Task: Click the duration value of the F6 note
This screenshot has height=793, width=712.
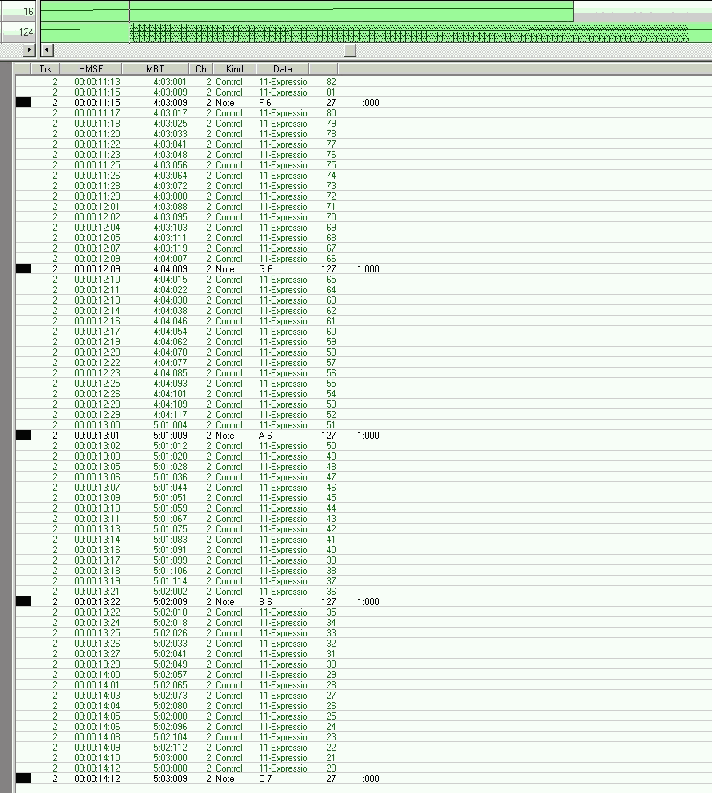Action: [x=370, y=102]
